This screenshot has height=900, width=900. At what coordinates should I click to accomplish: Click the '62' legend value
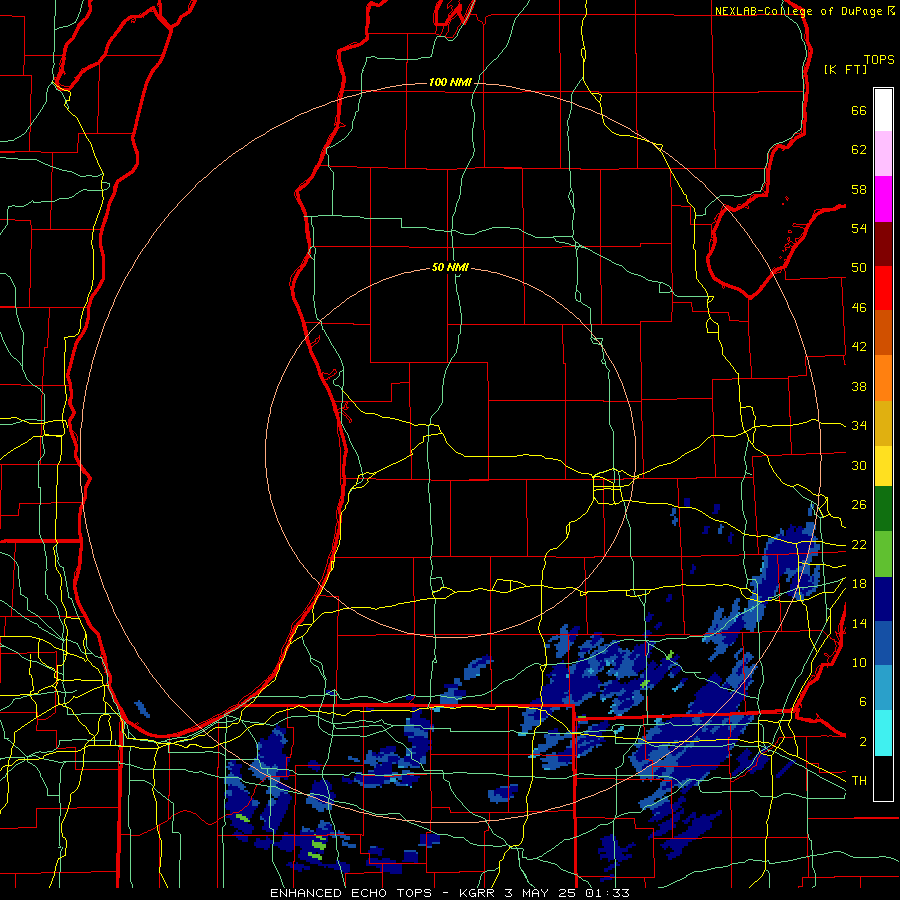[x=859, y=150]
